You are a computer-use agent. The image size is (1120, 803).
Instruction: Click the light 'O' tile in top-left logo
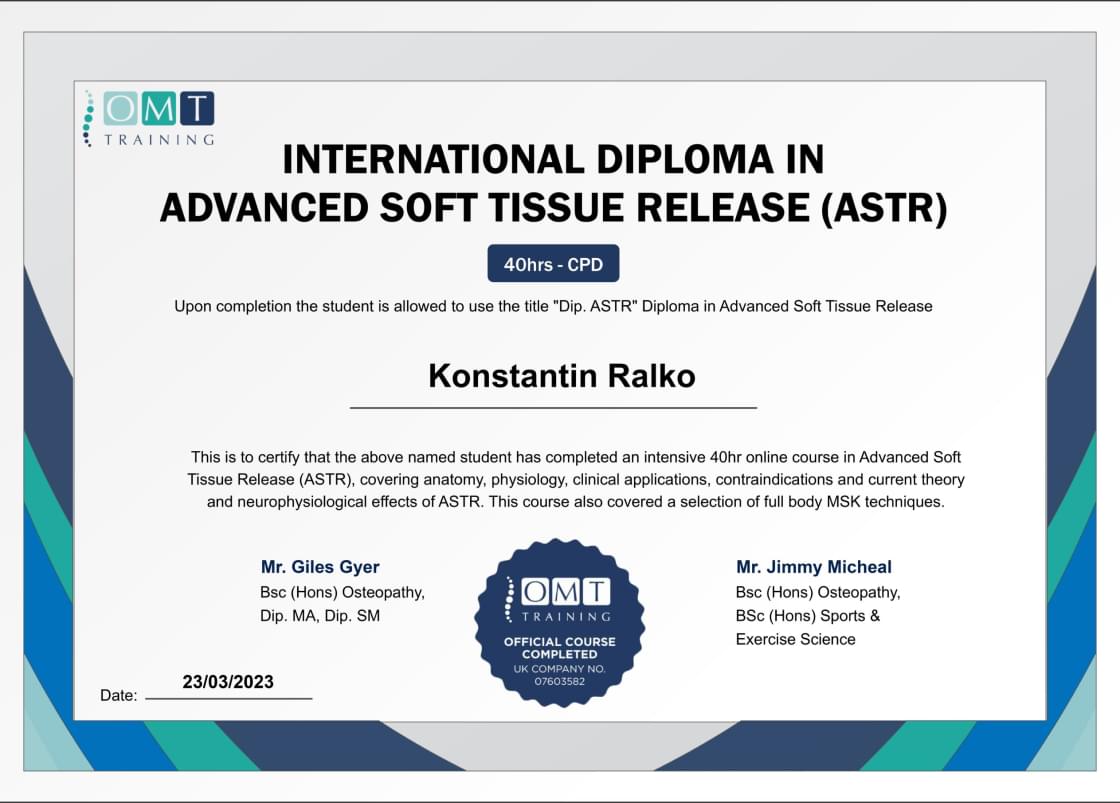point(121,108)
